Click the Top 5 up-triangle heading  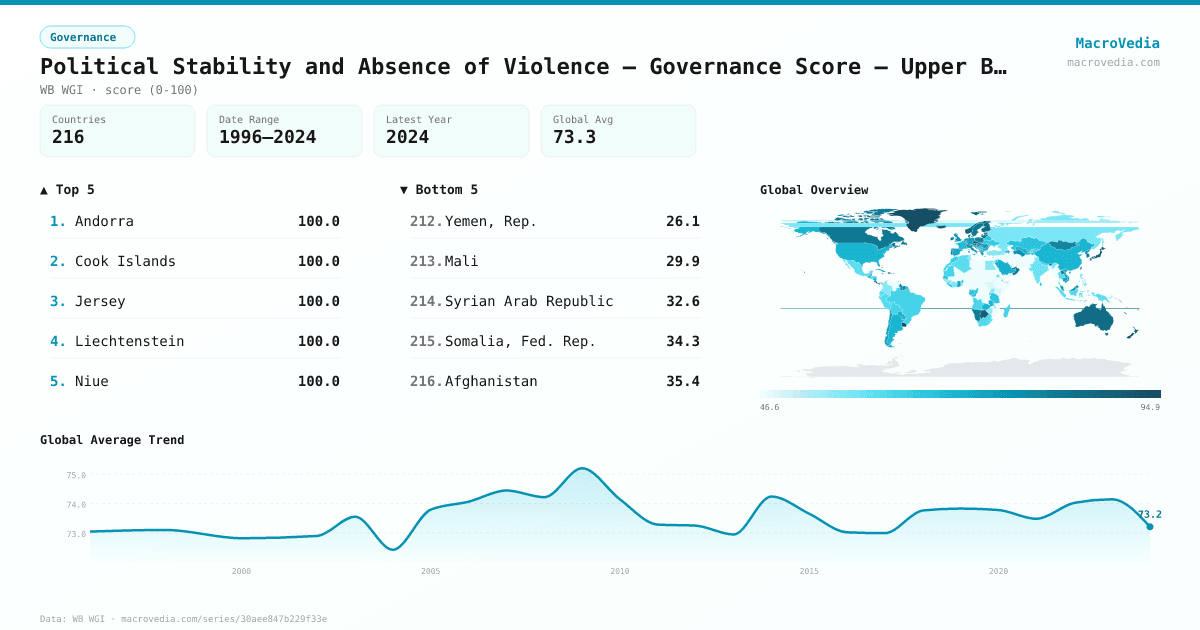67,190
